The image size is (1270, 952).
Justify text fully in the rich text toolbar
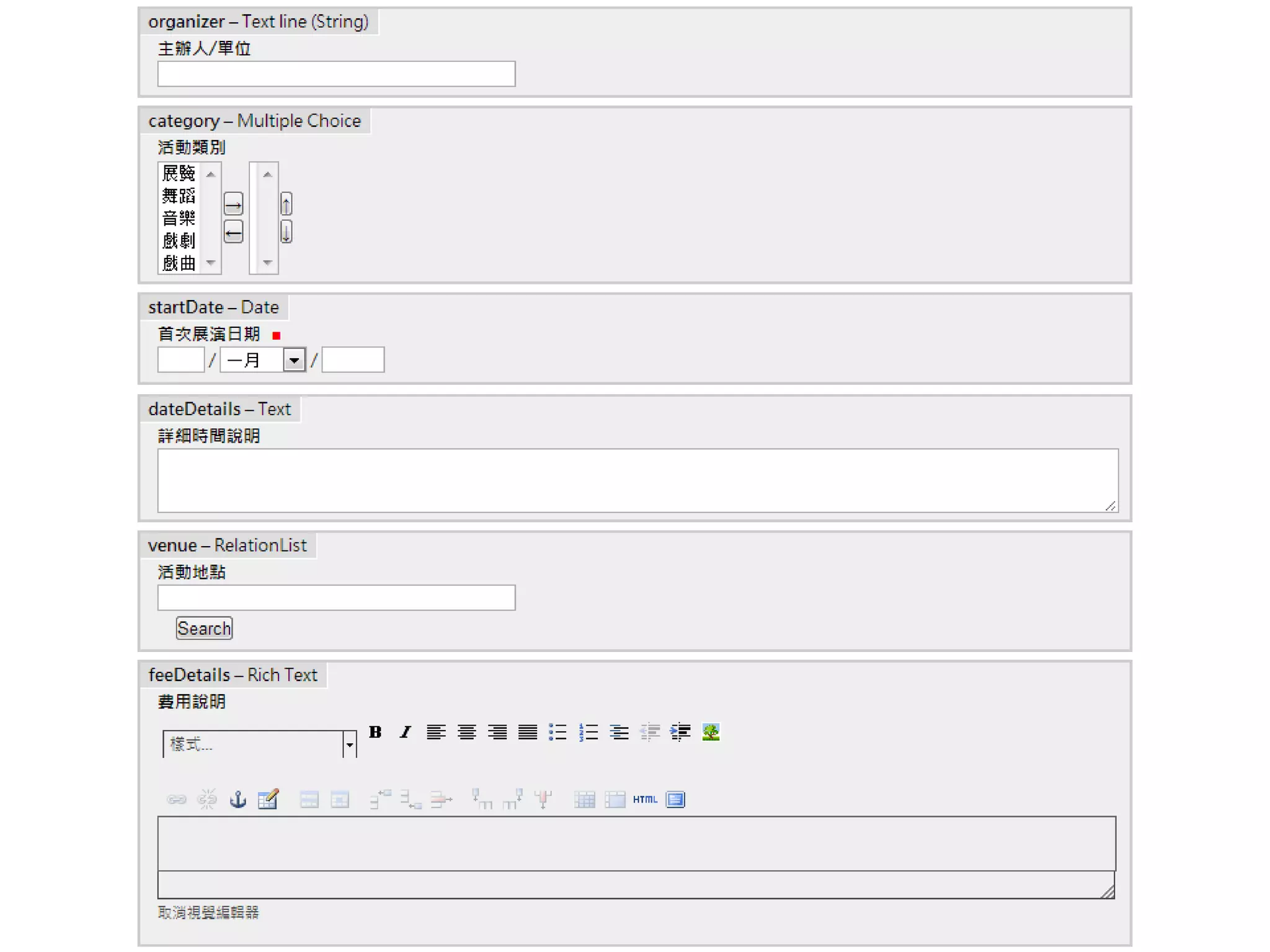(x=527, y=732)
